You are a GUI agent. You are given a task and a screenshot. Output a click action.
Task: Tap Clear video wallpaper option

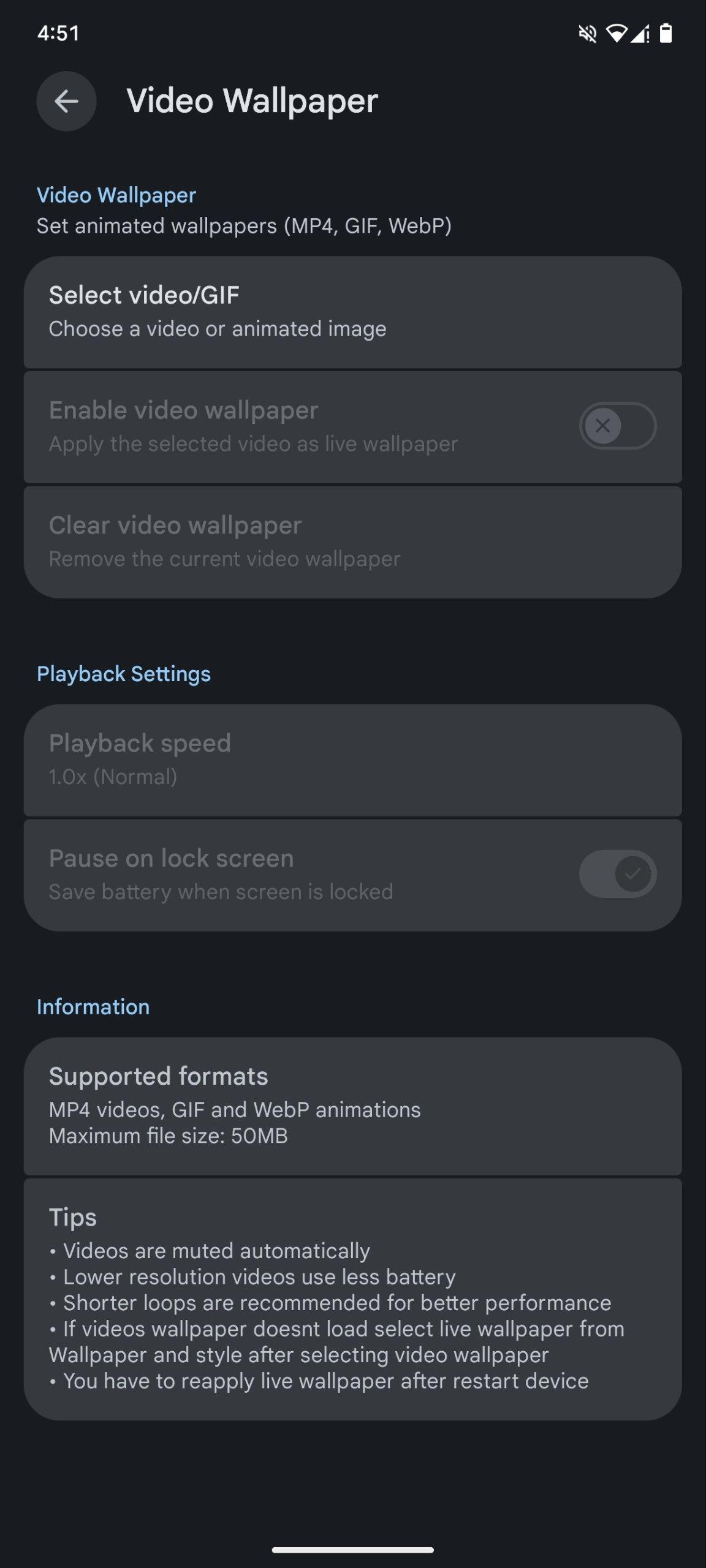pos(352,541)
